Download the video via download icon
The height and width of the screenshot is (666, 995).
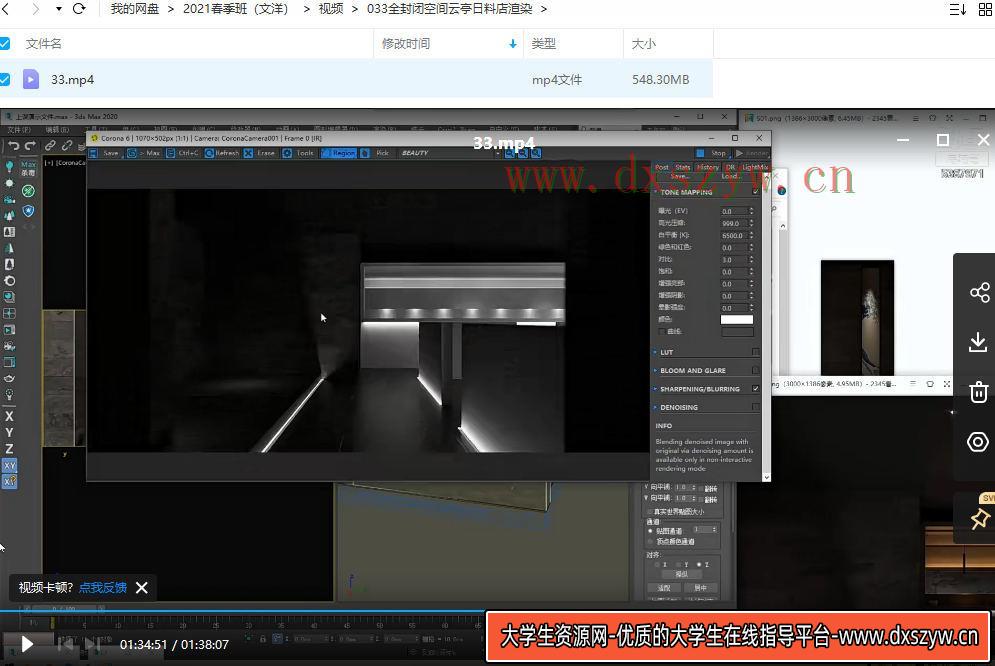coord(979,343)
